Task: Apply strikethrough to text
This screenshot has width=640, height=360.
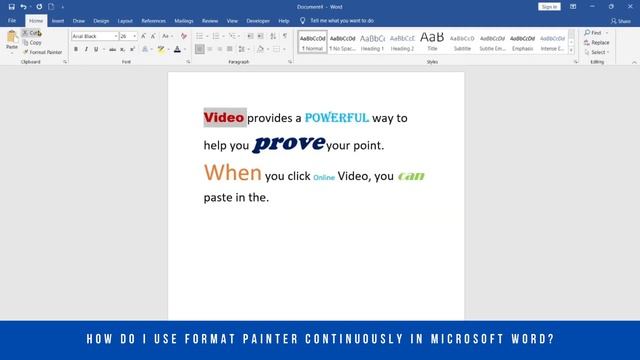Action: pyautogui.click(x=112, y=49)
